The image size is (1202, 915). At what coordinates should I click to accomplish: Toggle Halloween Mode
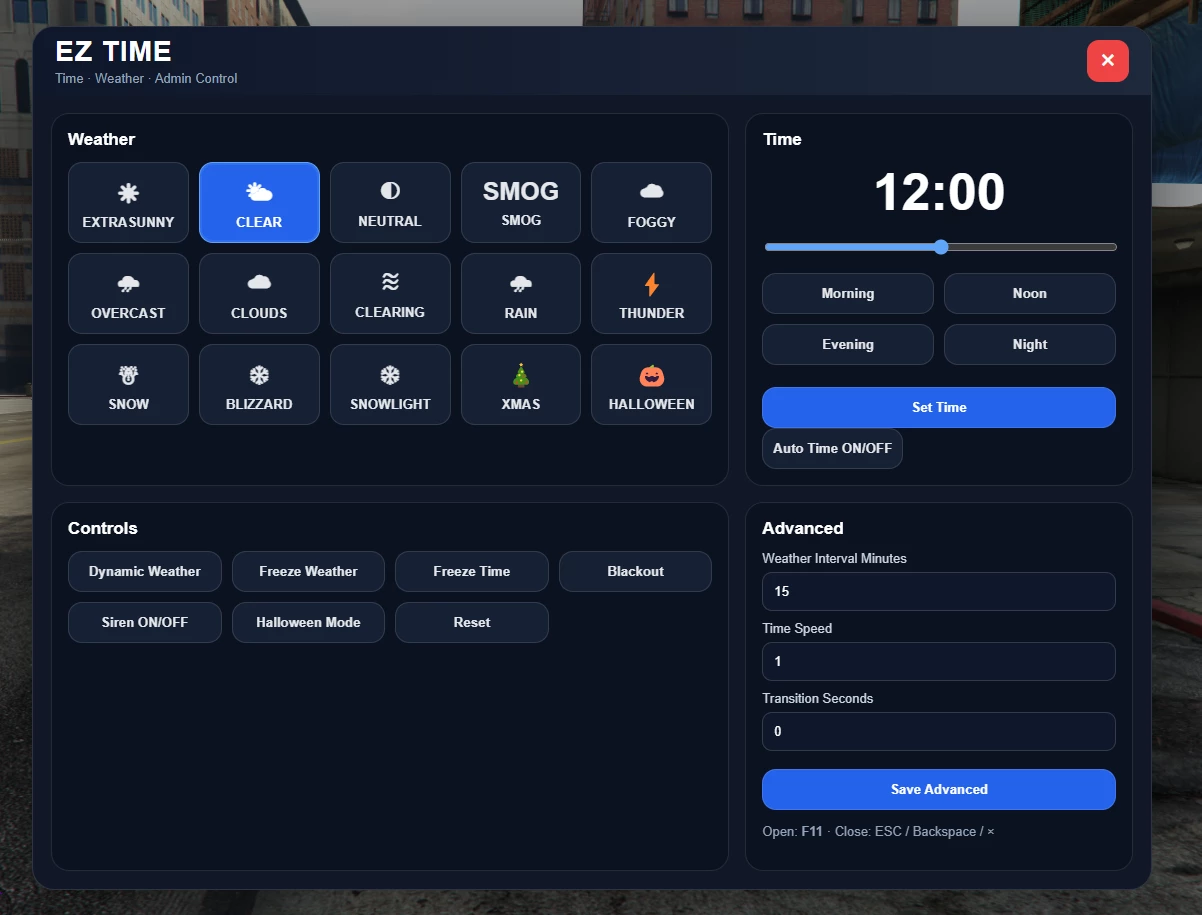308,622
